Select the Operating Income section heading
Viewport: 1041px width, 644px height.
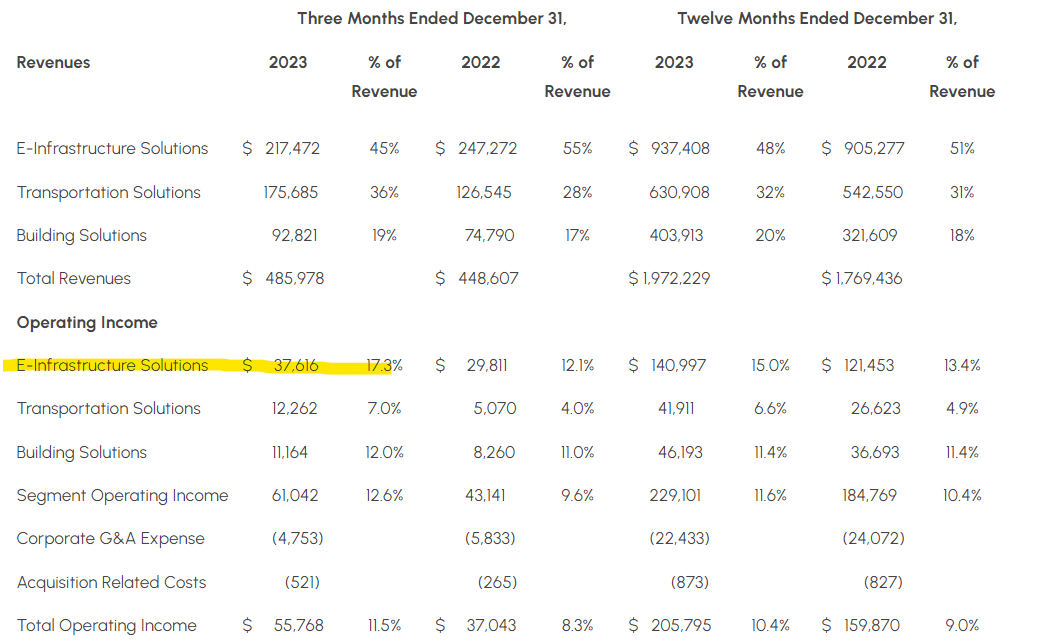point(87,323)
